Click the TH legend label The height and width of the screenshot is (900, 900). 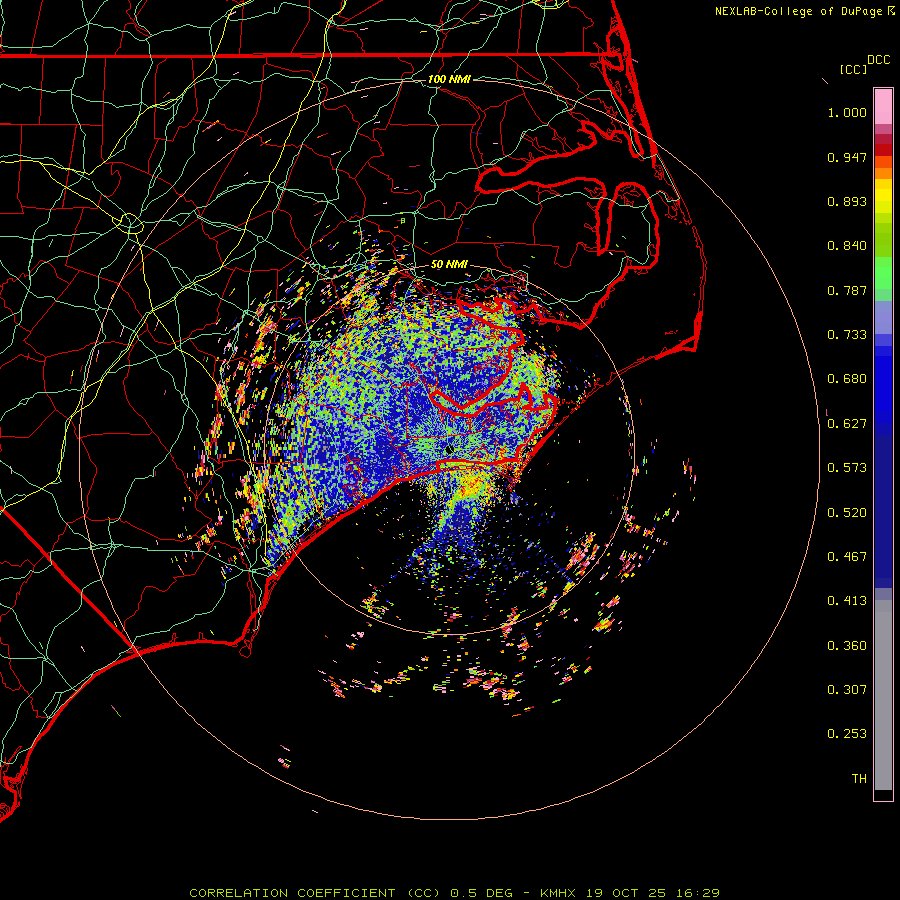859,779
